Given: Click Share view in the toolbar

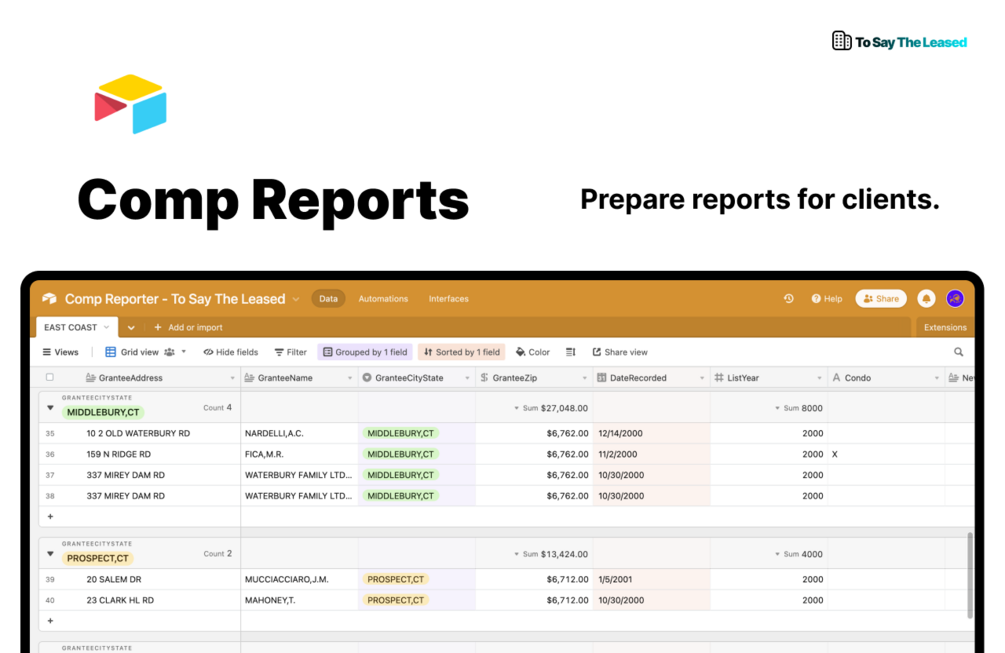Looking at the screenshot, I should click(x=620, y=352).
